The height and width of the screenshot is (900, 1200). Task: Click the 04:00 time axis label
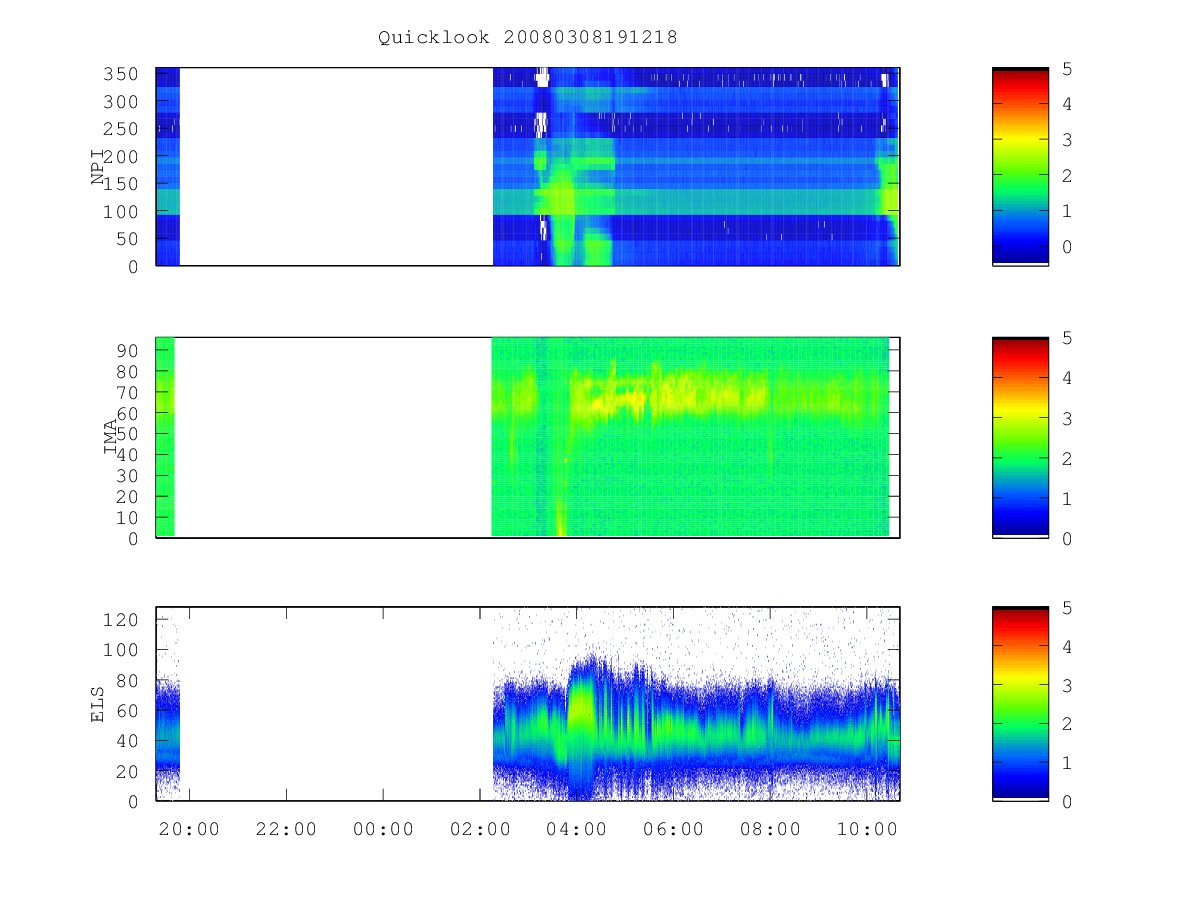tap(577, 829)
